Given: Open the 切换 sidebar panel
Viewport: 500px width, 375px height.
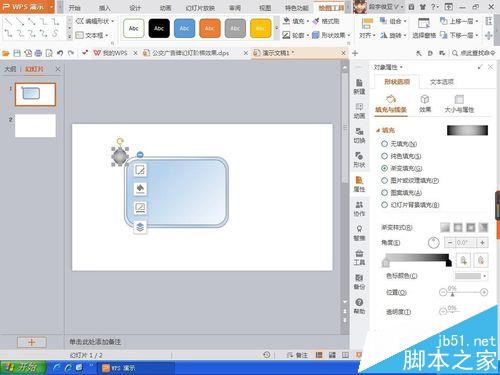Looking at the screenshot, I should [x=359, y=135].
